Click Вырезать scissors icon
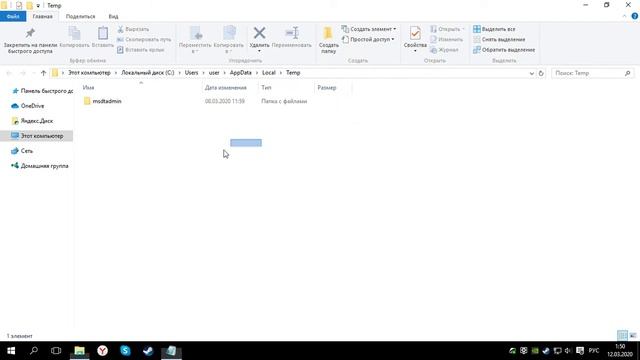The width and height of the screenshot is (640, 360). pyautogui.click(x=120, y=29)
